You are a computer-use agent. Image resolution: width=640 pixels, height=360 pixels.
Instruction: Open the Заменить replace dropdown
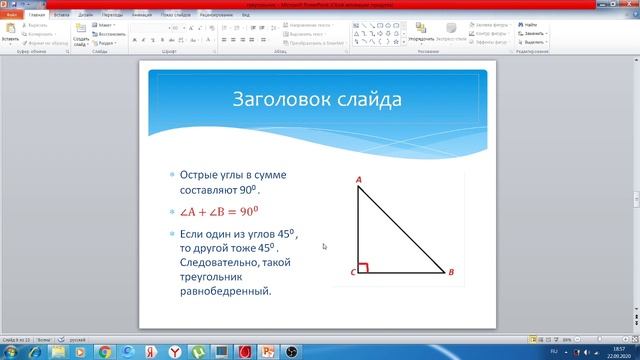point(533,33)
